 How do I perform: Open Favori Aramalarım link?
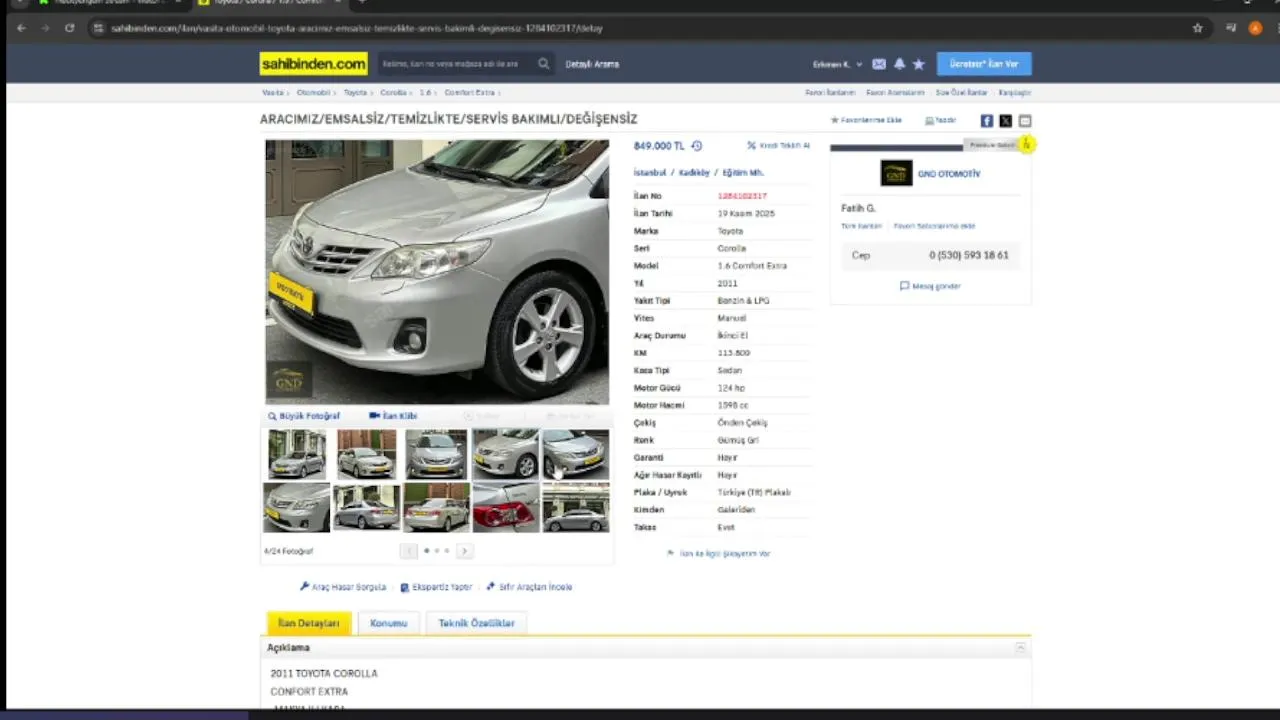pos(895,92)
